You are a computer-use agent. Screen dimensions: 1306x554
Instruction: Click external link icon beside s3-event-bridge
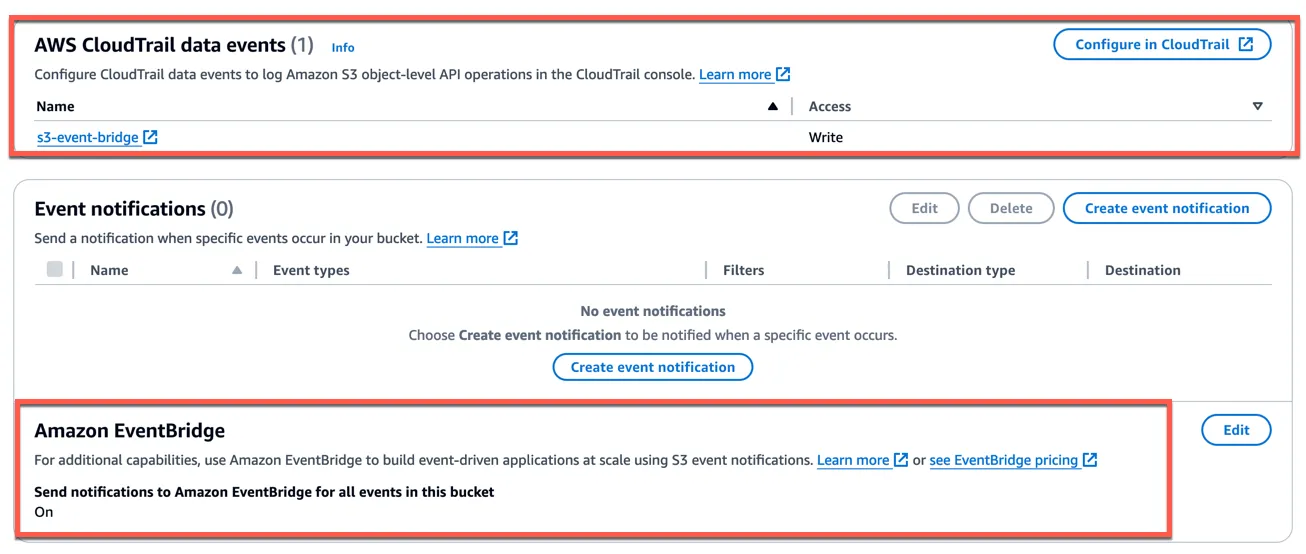point(151,137)
